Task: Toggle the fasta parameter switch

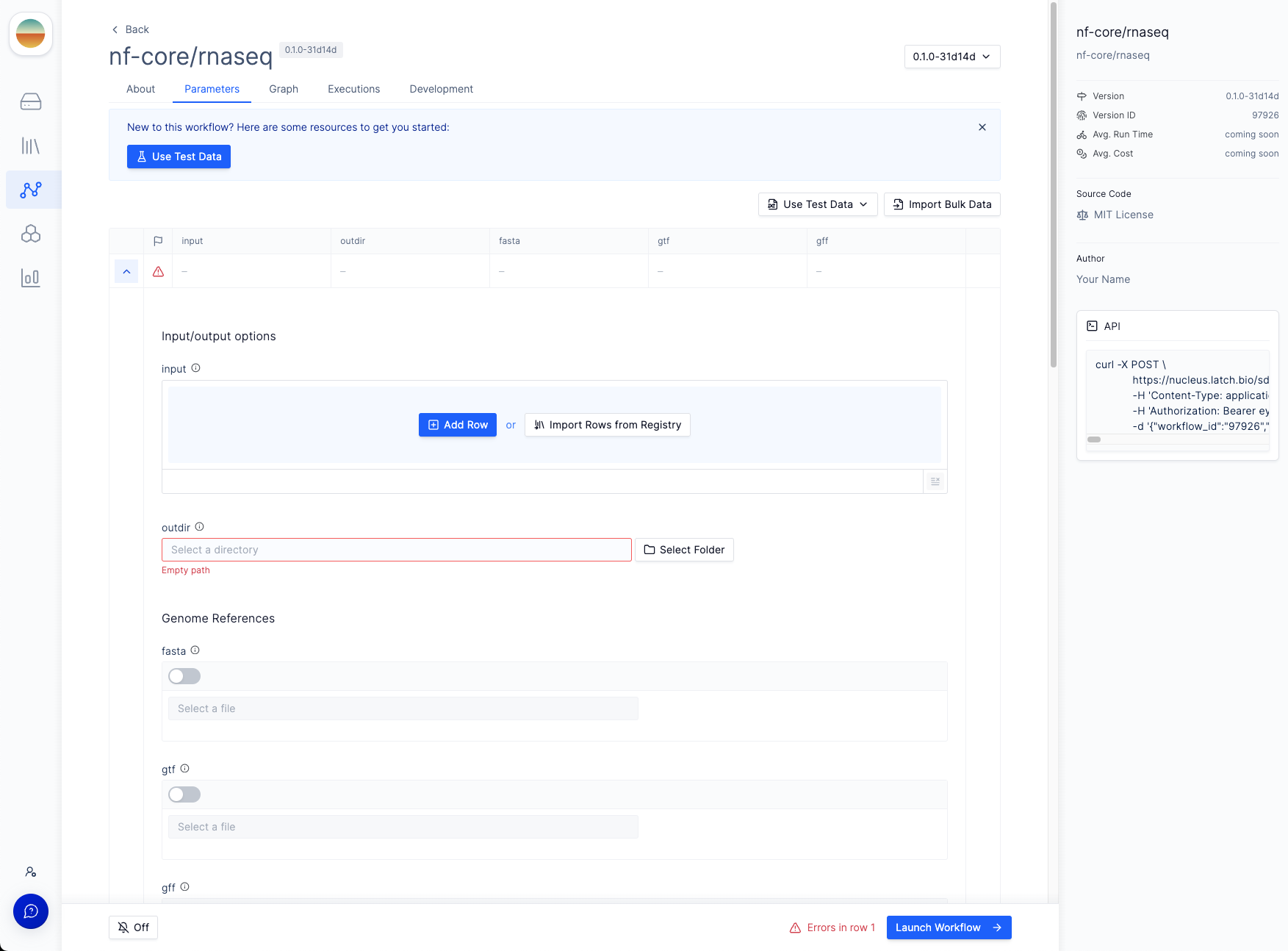Action: (x=184, y=676)
